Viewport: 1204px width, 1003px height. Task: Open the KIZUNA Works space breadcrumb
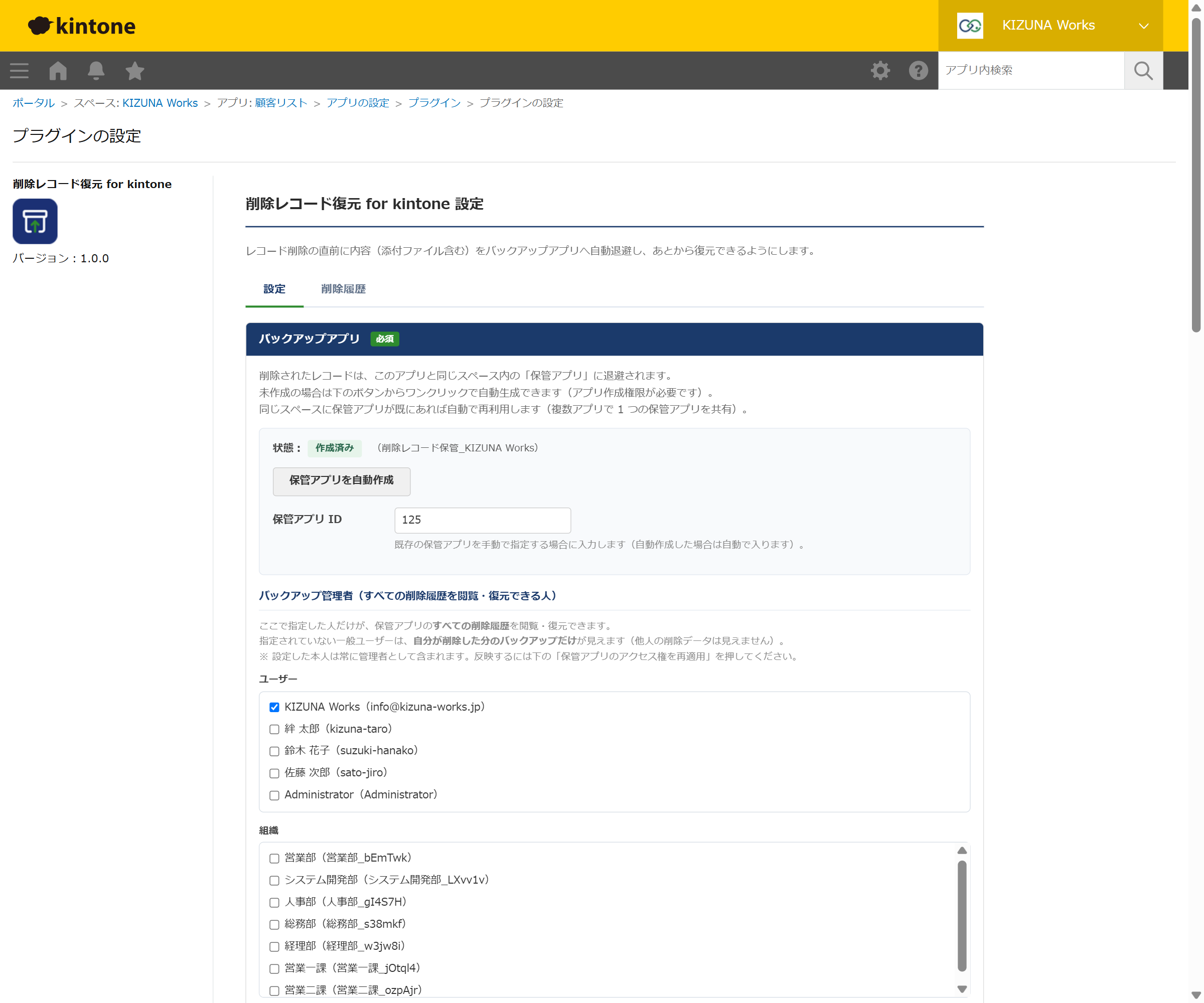[160, 103]
